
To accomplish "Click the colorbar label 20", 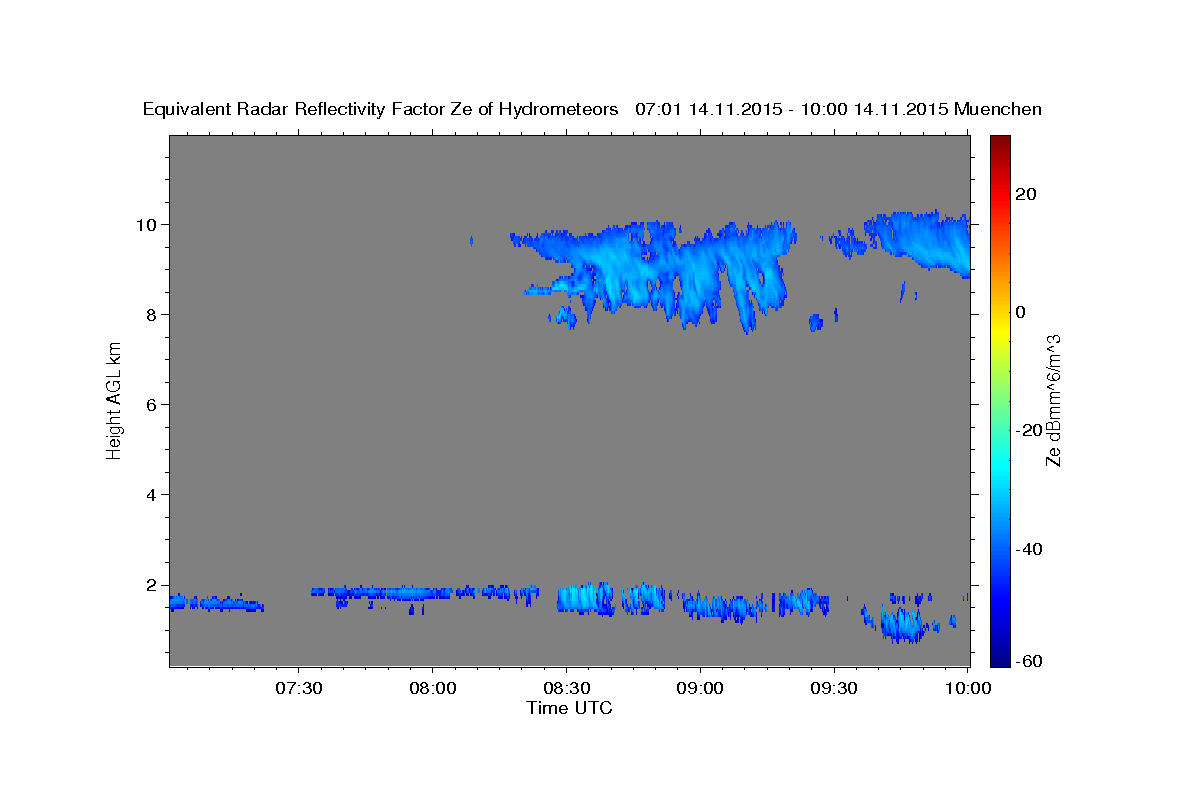I will tap(1025, 194).
